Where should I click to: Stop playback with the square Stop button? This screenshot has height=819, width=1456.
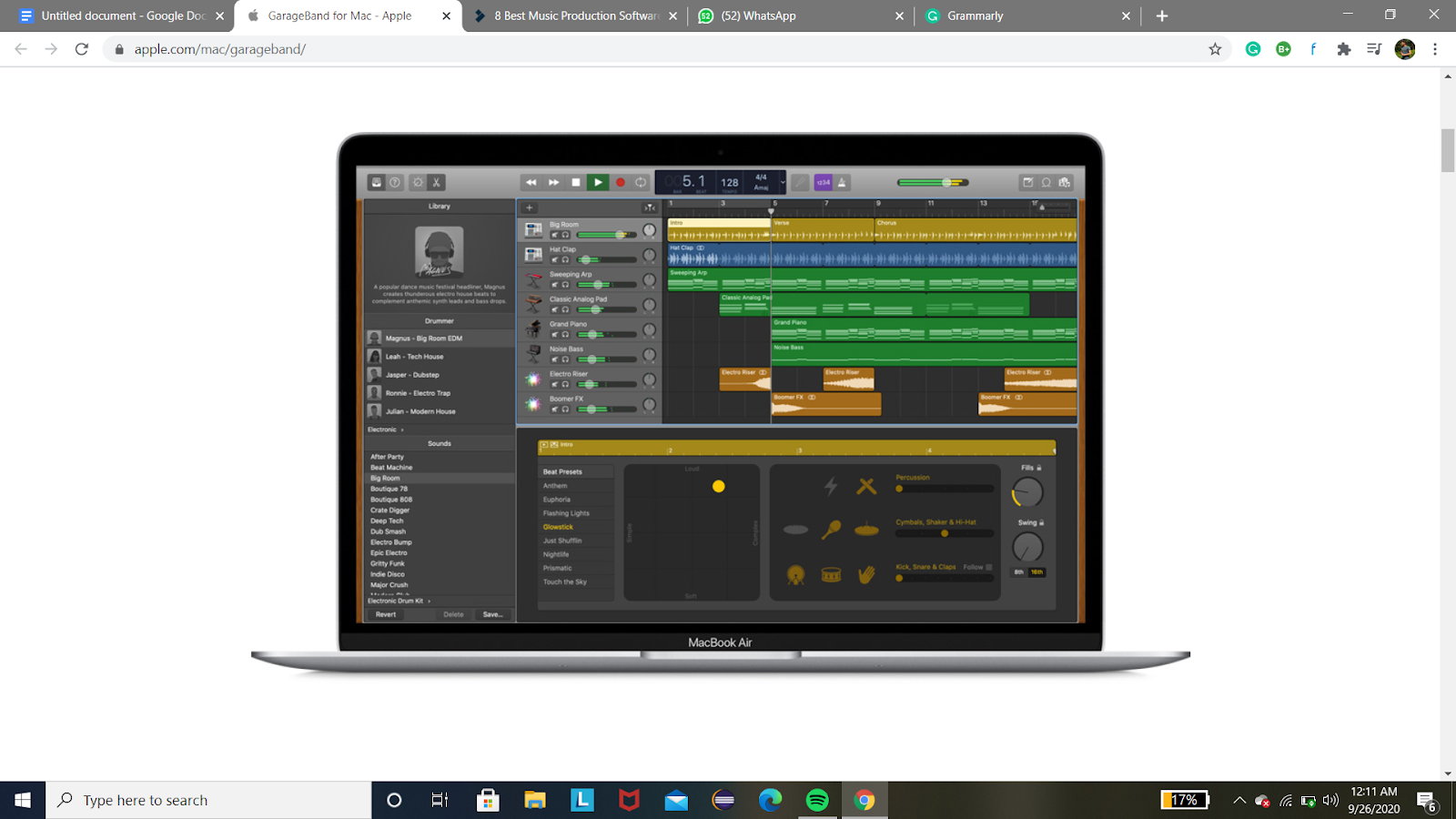click(x=575, y=182)
